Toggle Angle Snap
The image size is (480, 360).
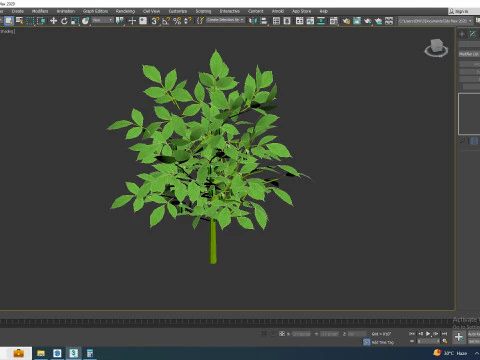click(166, 21)
